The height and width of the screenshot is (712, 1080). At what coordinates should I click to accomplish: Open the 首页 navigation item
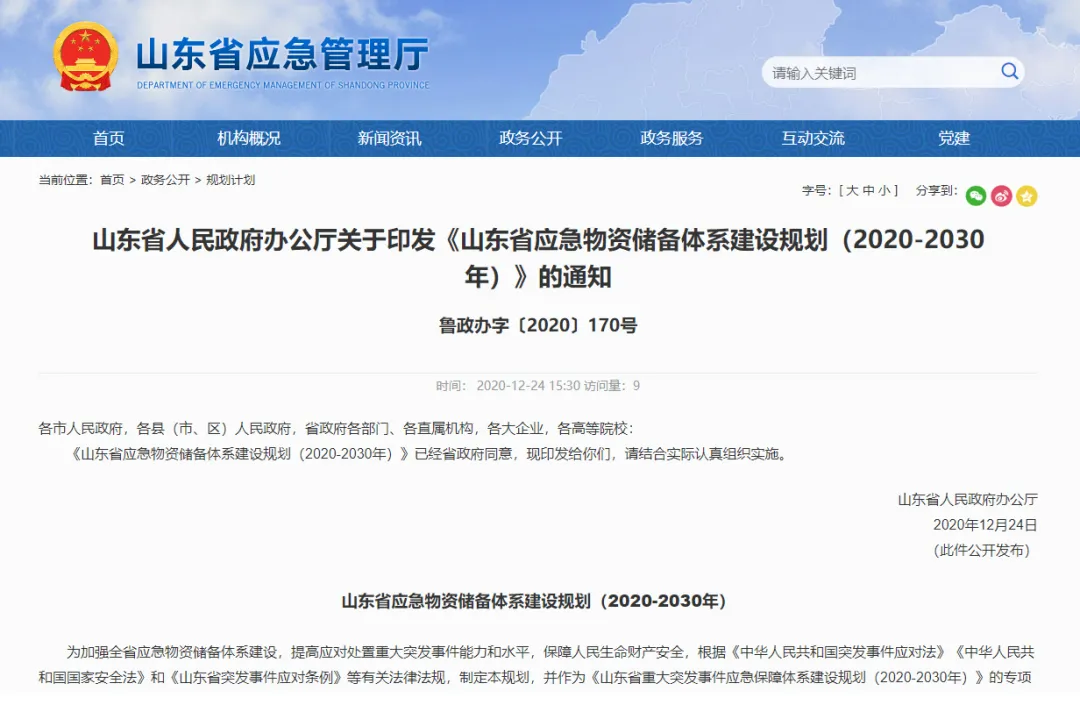click(x=109, y=138)
